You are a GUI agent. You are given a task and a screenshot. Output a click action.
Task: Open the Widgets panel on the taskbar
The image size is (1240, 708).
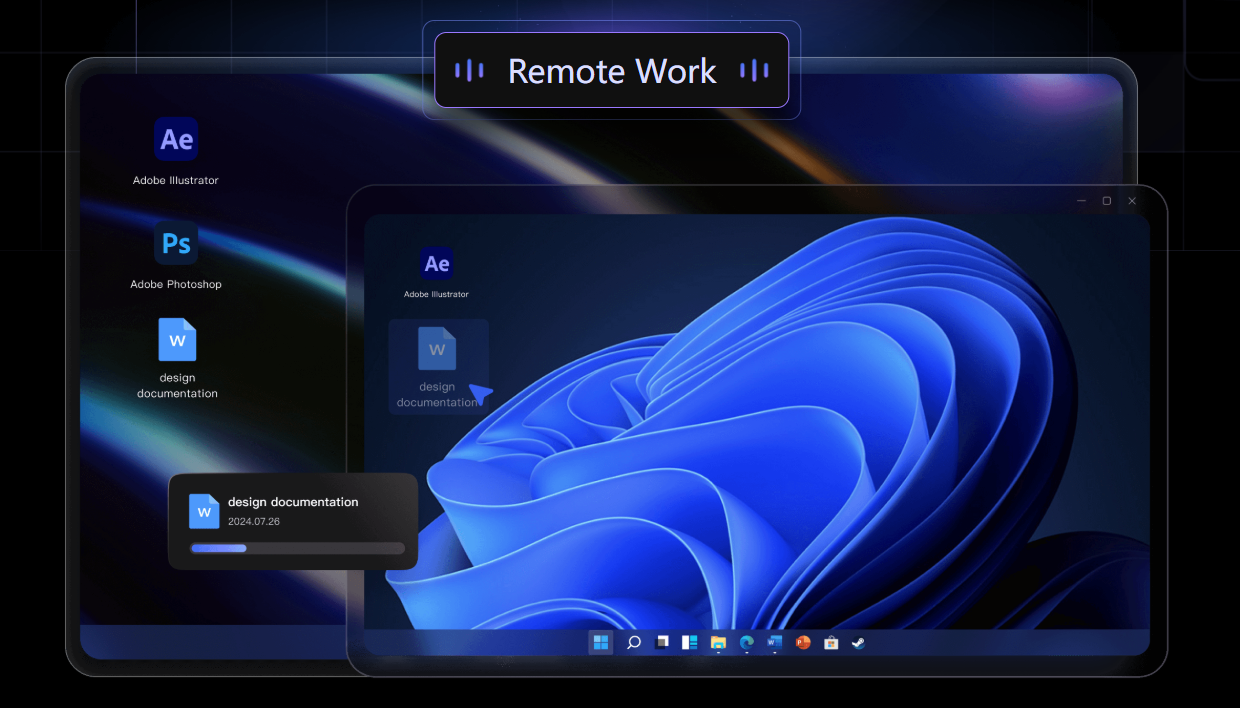[689, 642]
